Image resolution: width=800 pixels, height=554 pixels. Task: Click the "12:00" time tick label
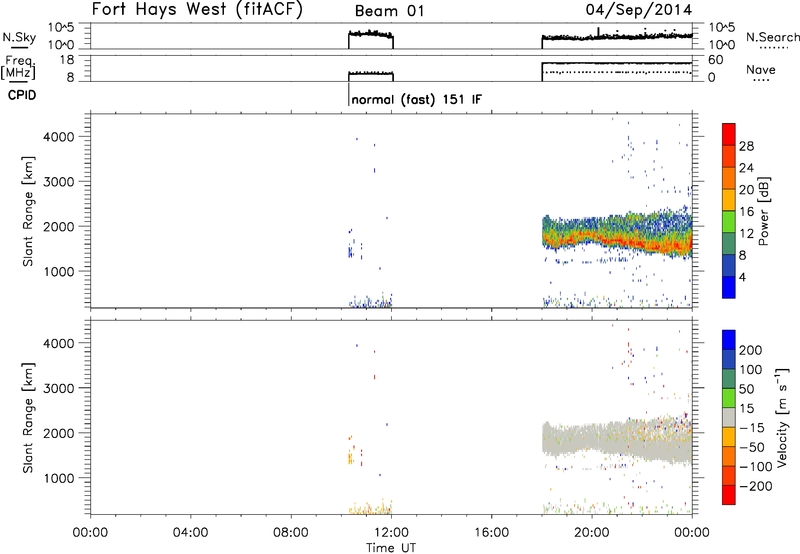(x=391, y=533)
